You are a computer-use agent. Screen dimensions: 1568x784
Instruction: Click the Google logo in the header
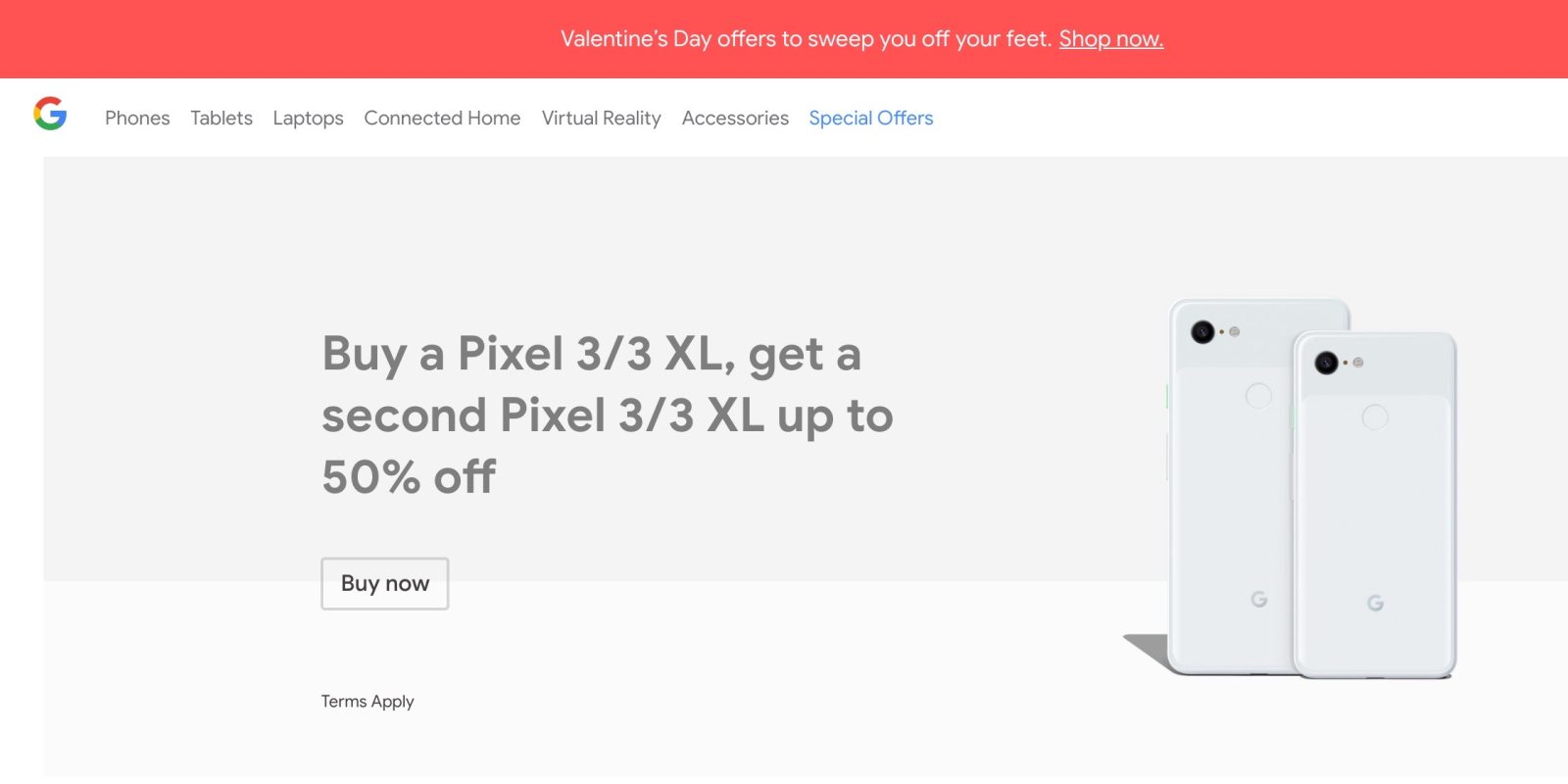click(x=50, y=114)
